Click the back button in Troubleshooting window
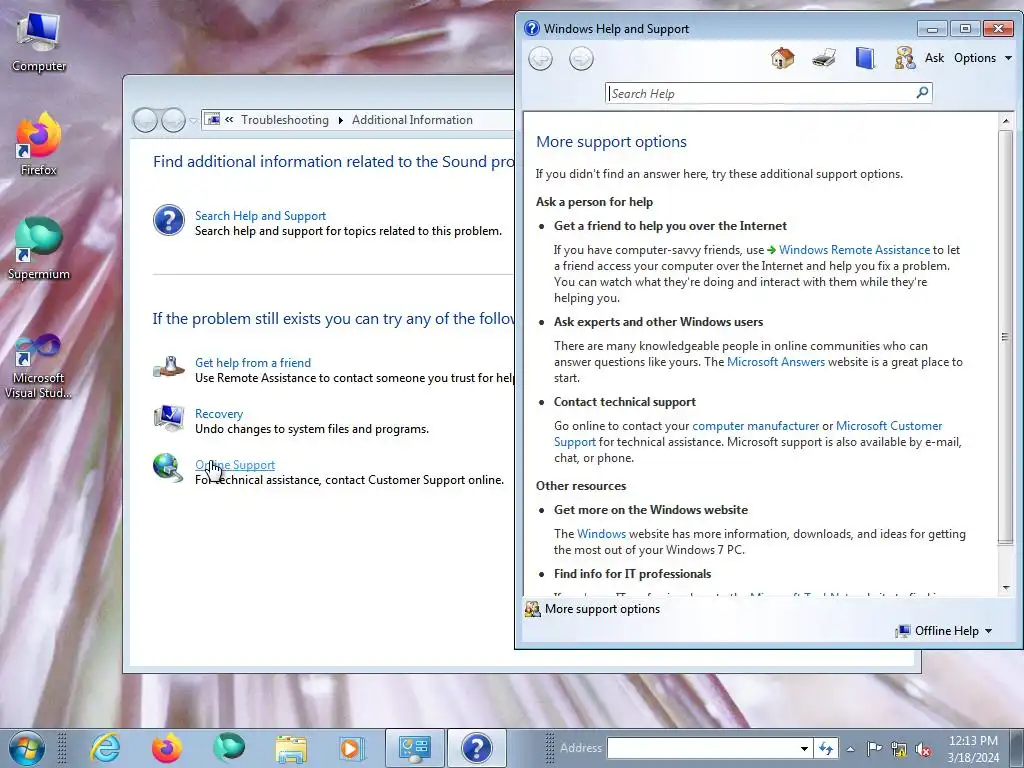1024x768 pixels. (145, 120)
